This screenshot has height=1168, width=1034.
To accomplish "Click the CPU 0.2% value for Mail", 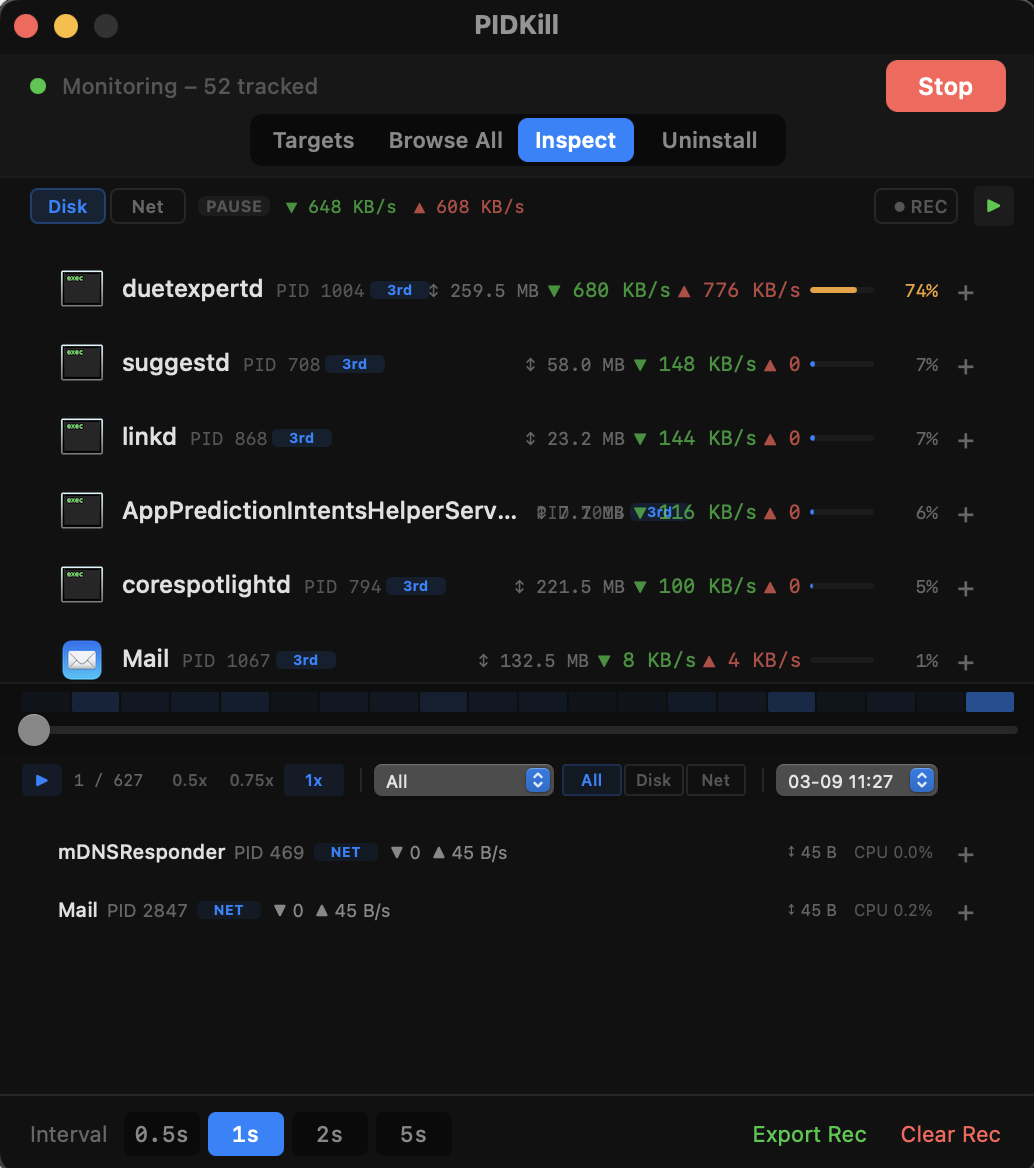I will [x=893, y=910].
